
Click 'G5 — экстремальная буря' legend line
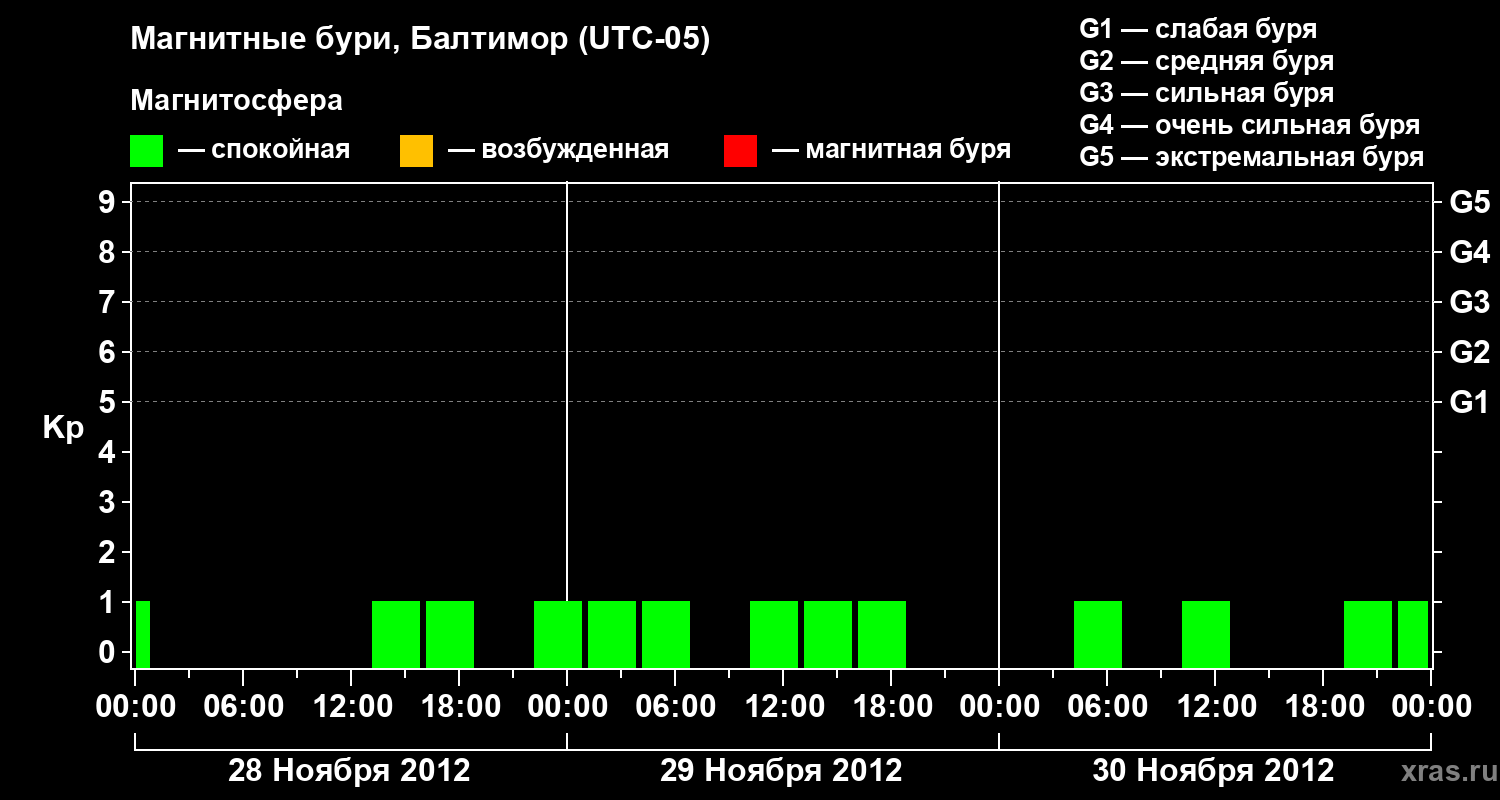pos(1252,157)
